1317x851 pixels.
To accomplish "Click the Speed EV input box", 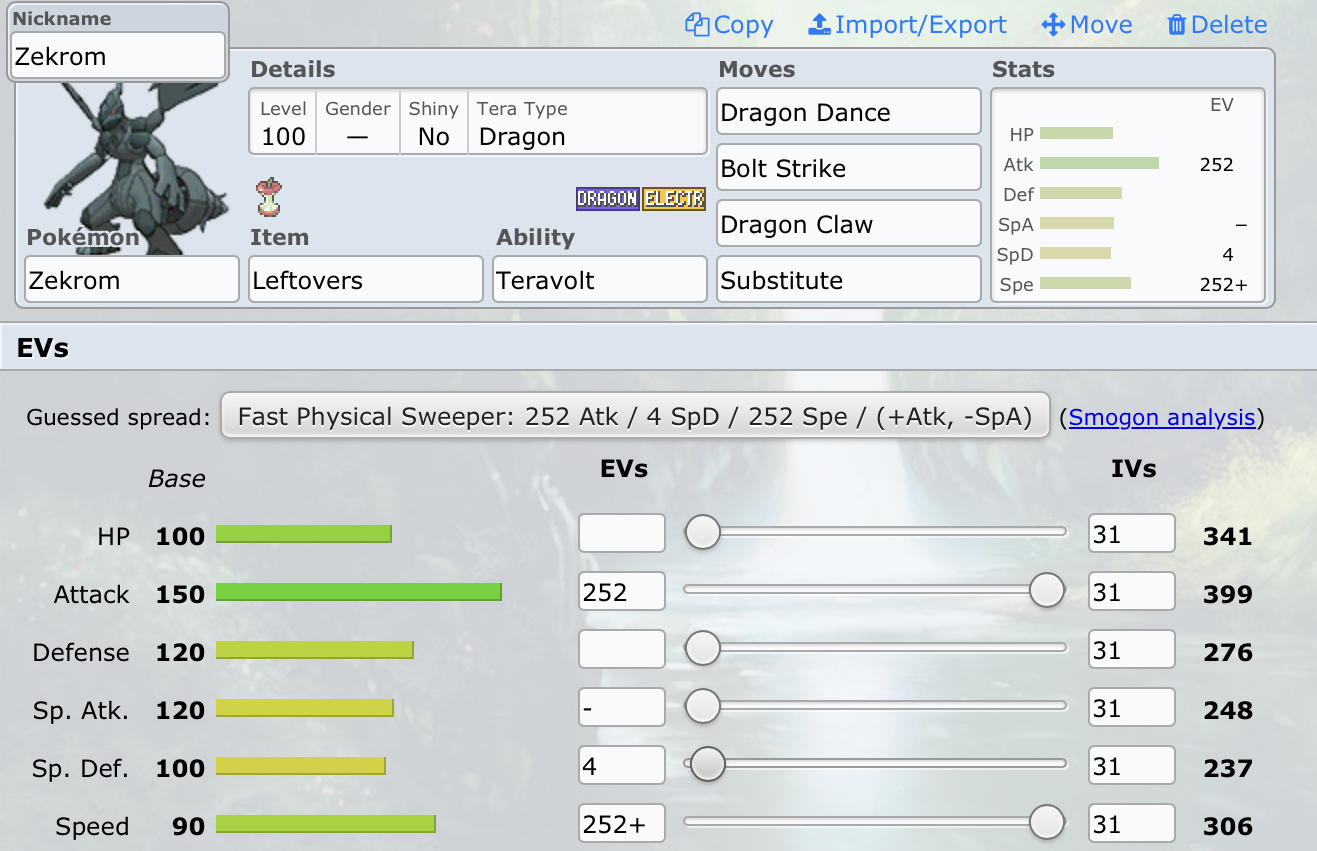I will (622, 824).
